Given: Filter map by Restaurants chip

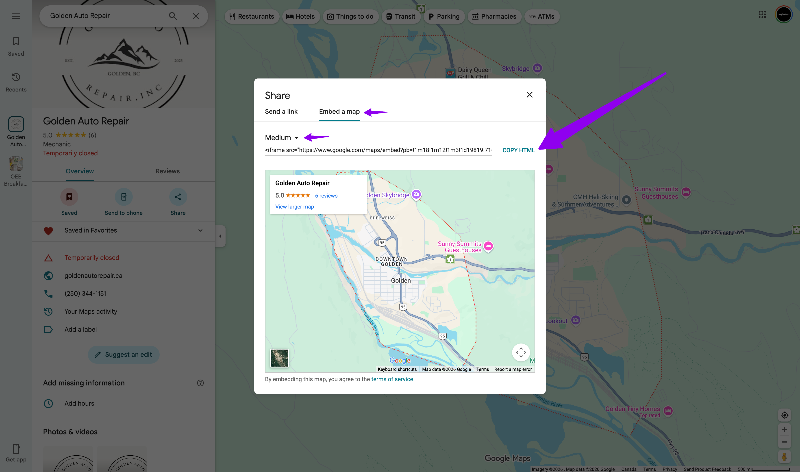Looking at the screenshot, I should tap(252, 16).
